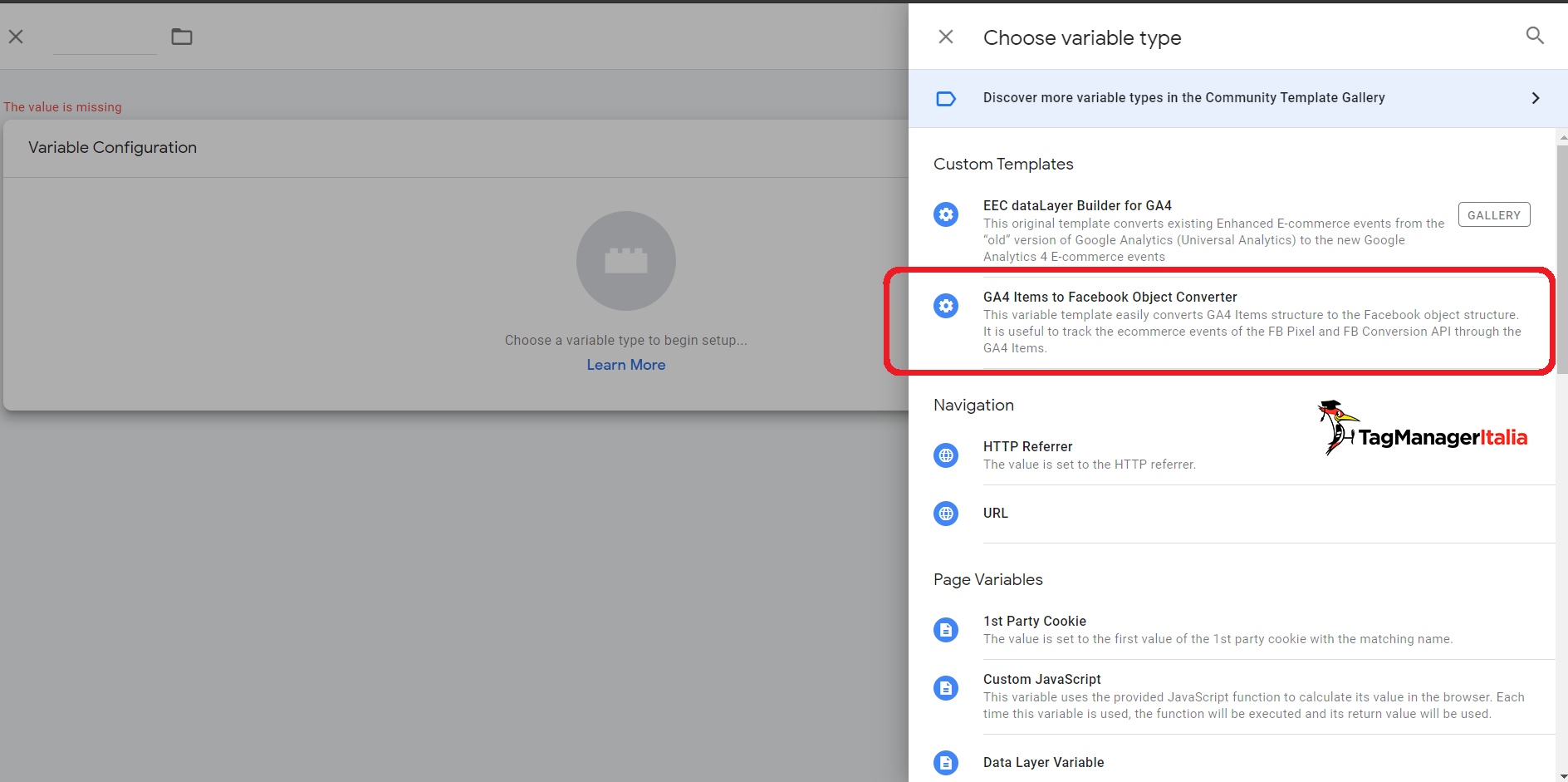
Task: Open the Learn More link
Action: [625, 365]
